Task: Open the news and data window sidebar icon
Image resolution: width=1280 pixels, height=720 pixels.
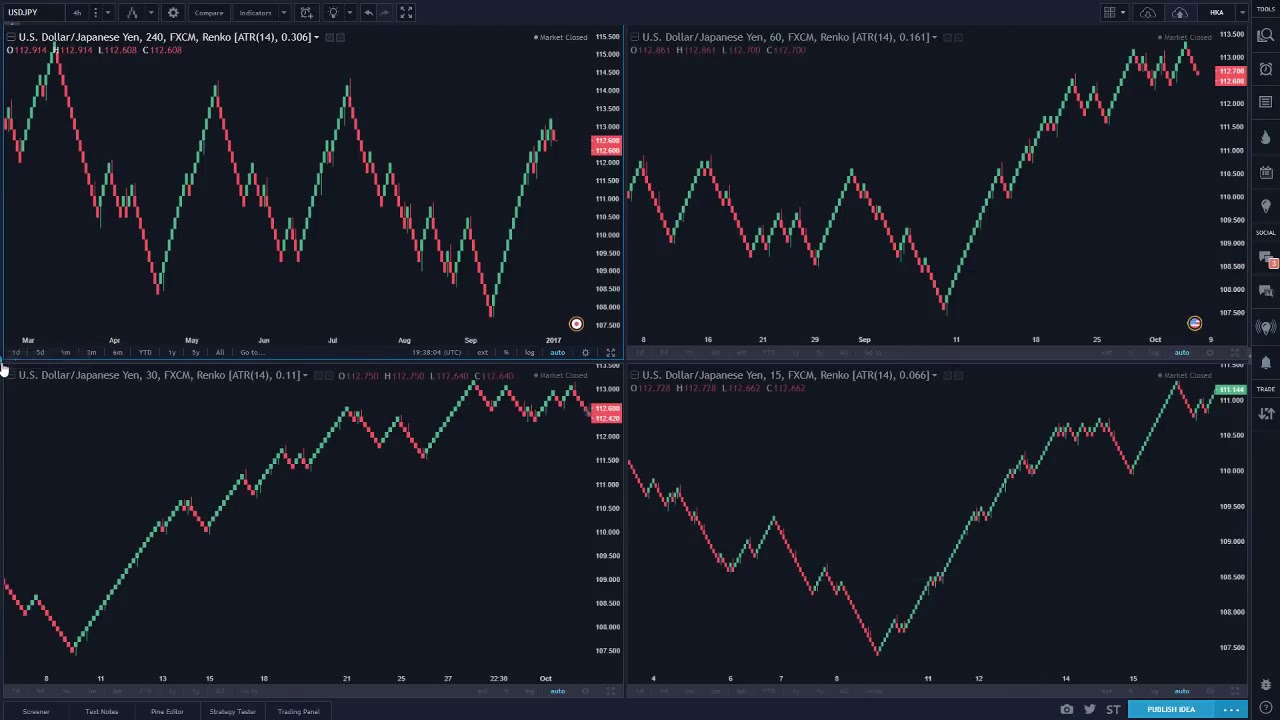Action: pos(1266,102)
